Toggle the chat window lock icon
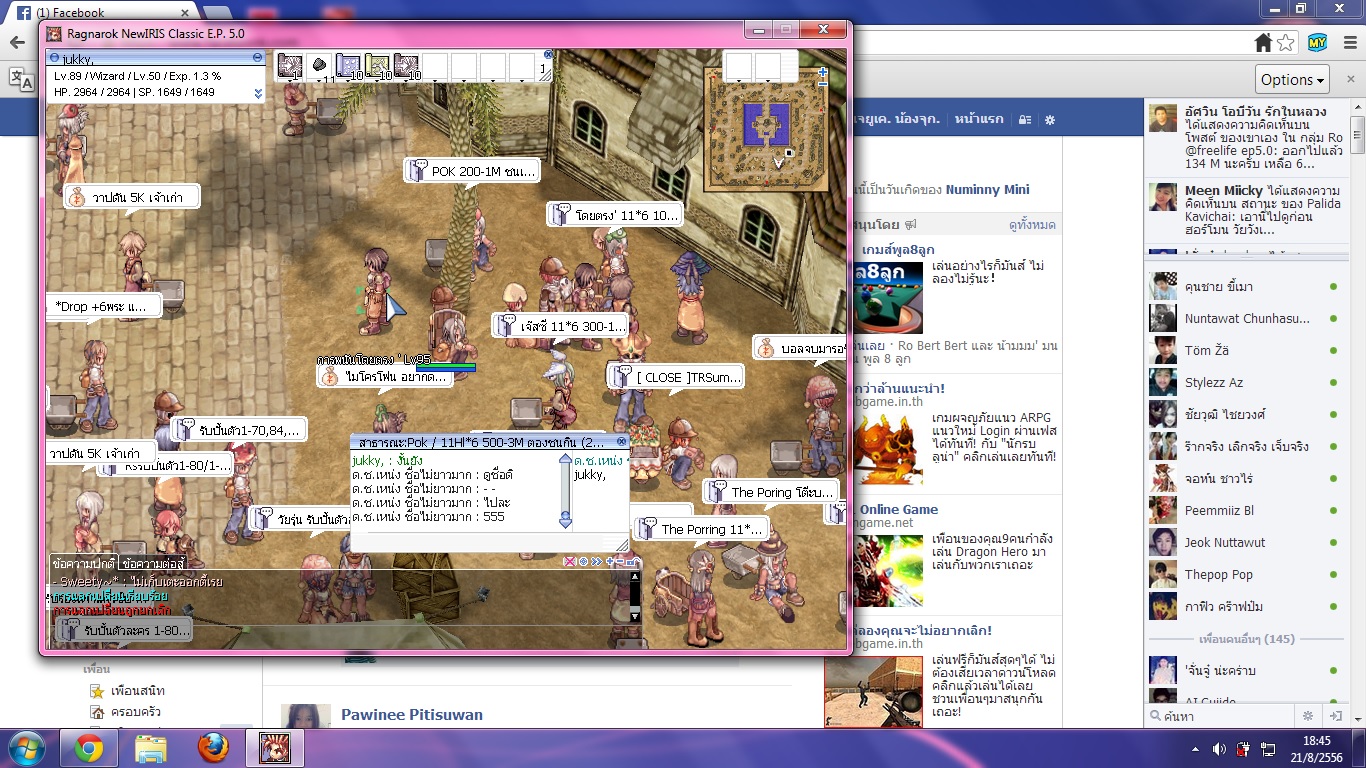 [x=633, y=562]
